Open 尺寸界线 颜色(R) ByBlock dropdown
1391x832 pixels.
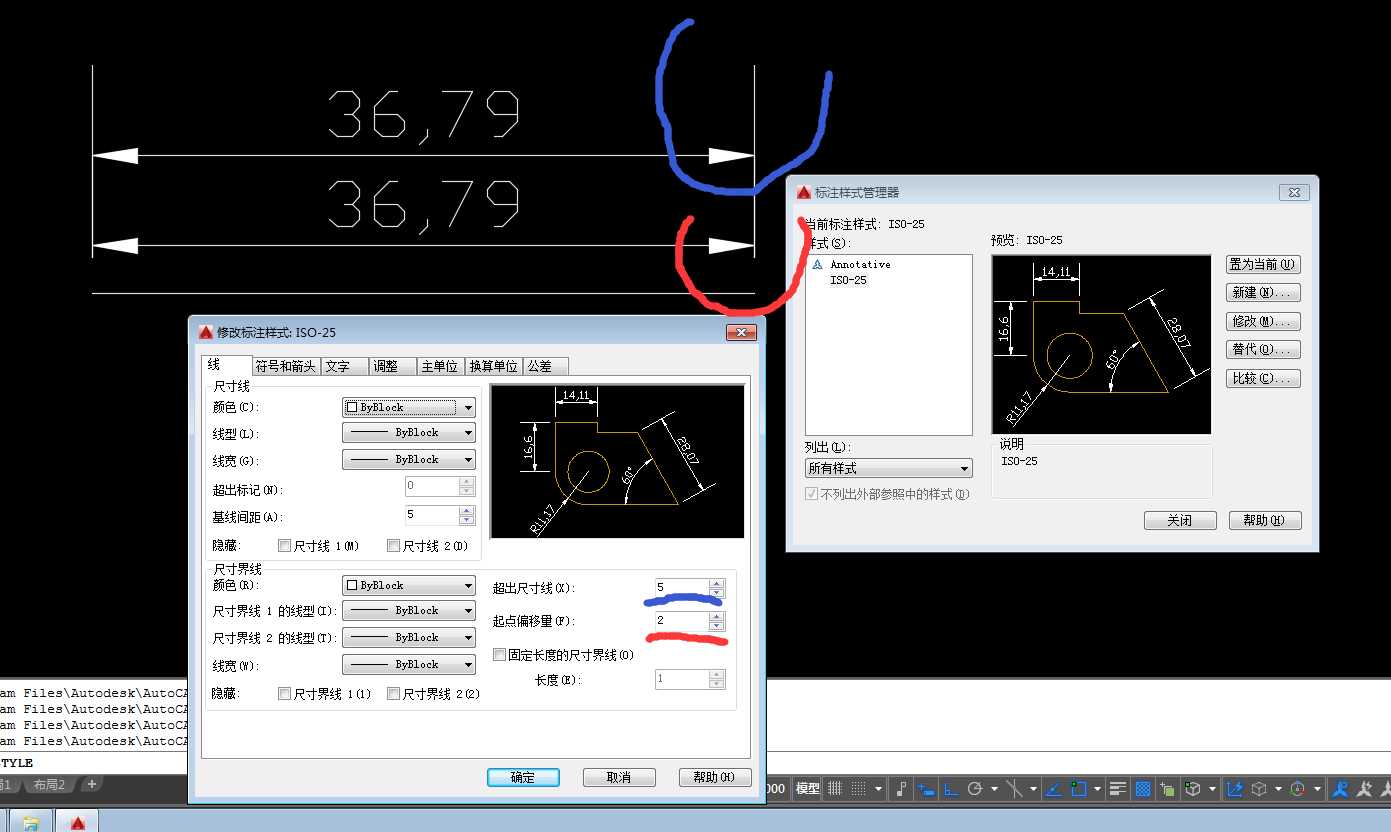[x=408, y=585]
